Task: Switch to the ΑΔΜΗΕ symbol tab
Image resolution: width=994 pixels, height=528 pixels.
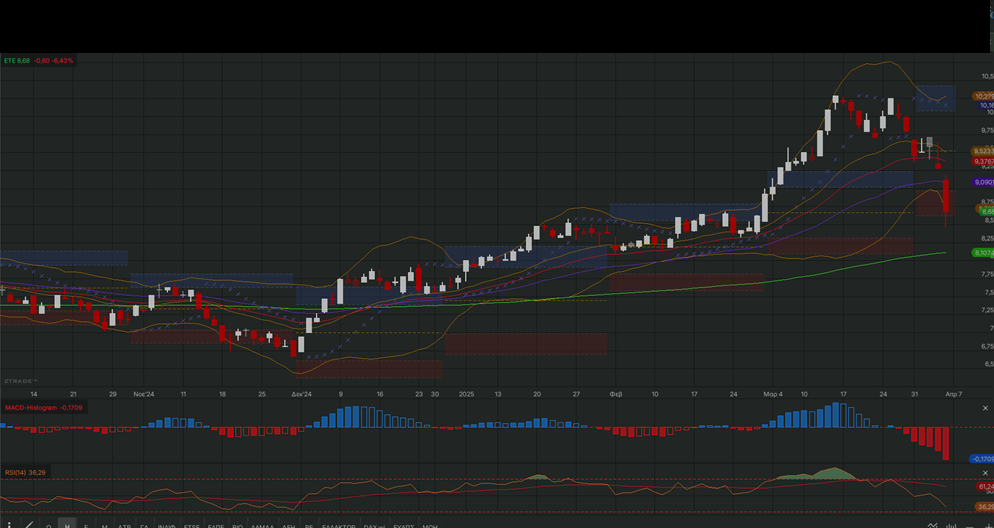Action: point(262,526)
